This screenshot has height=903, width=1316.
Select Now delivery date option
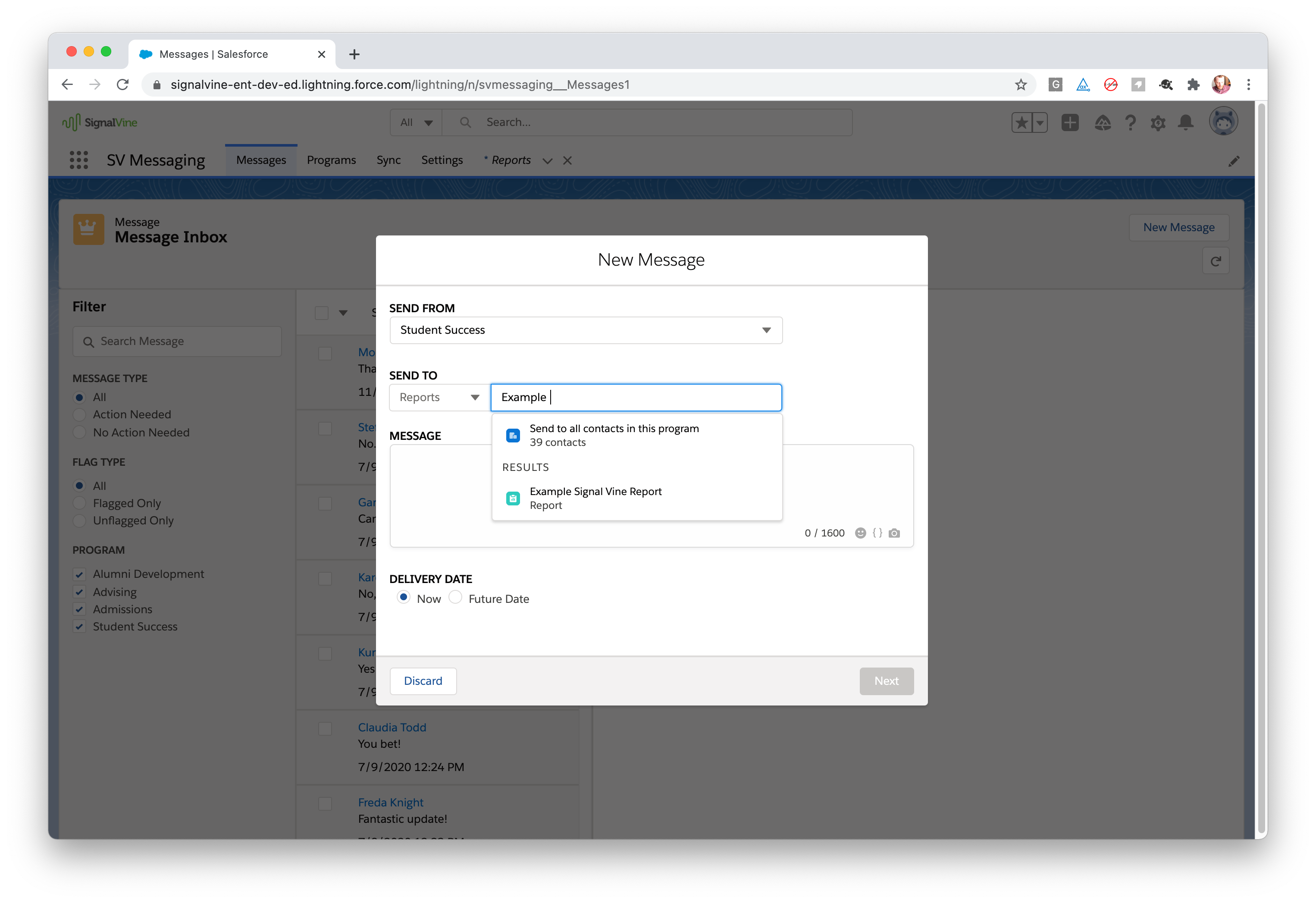pos(403,597)
